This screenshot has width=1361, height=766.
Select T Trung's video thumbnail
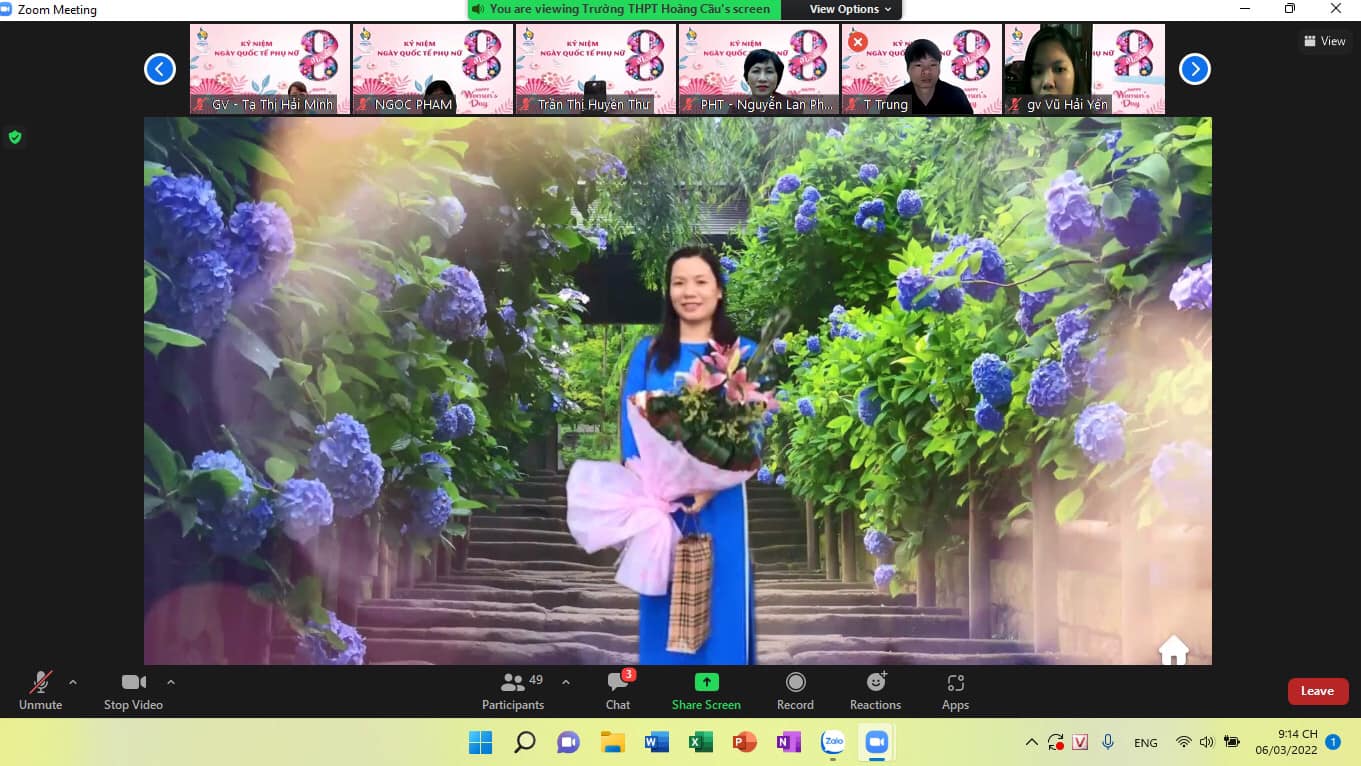(921, 69)
